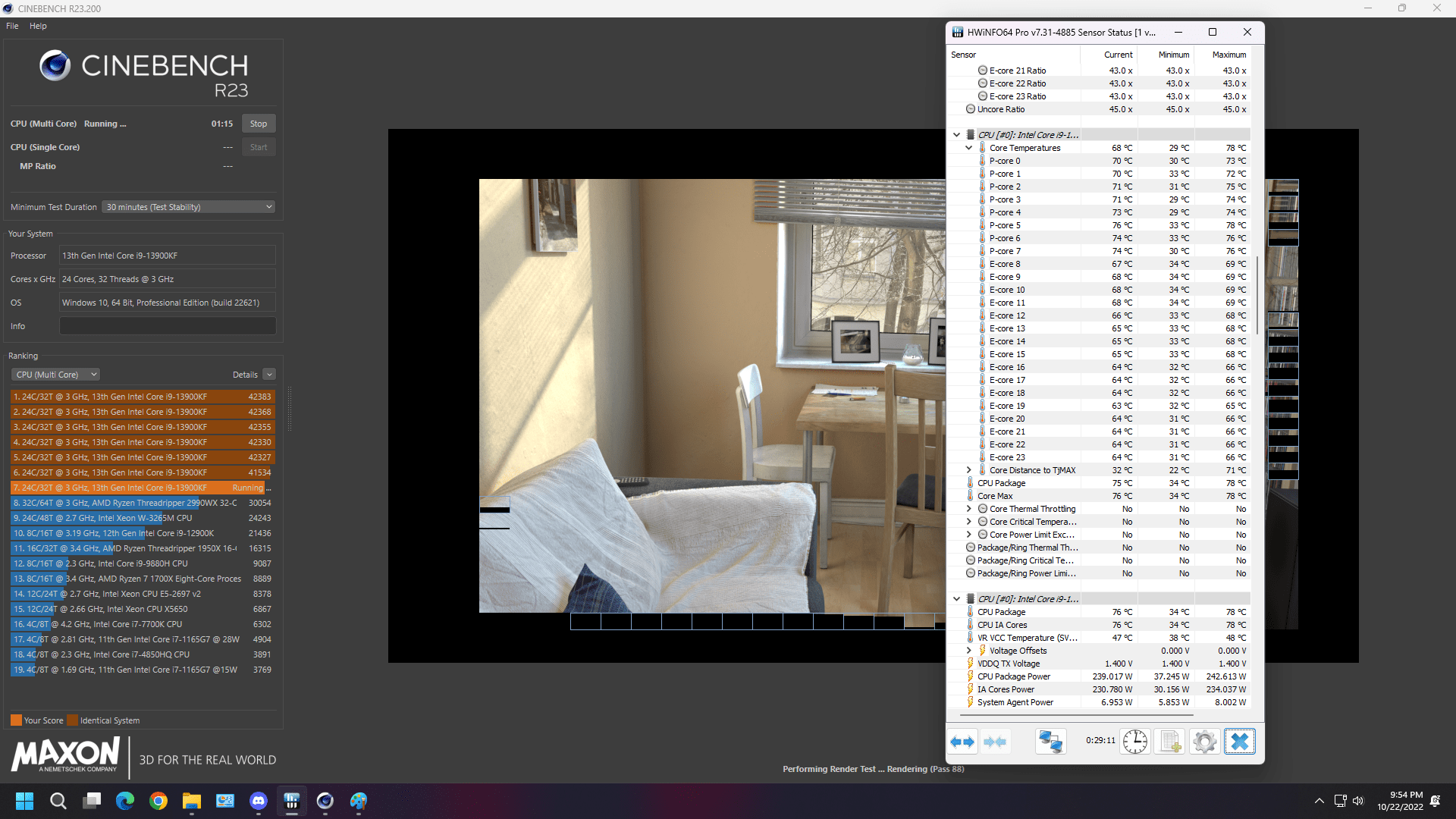Click the CPU Package Power lightning icon
The width and height of the screenshot is (1456, 819).
(x=970, y=676)
